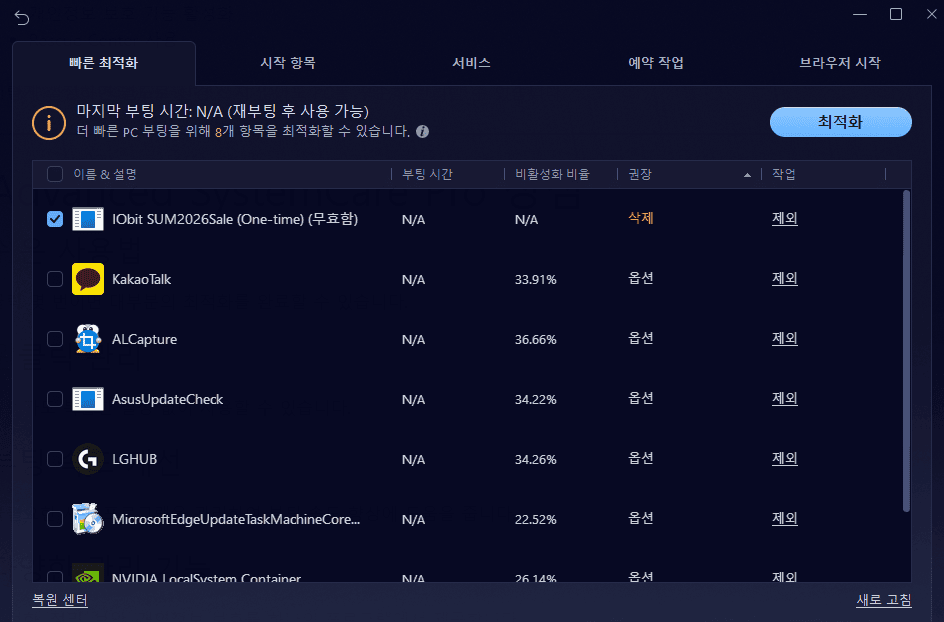
Task: Click the LGHUB Logitech icon
Action: pyautogui.click(x=88, y=459)
